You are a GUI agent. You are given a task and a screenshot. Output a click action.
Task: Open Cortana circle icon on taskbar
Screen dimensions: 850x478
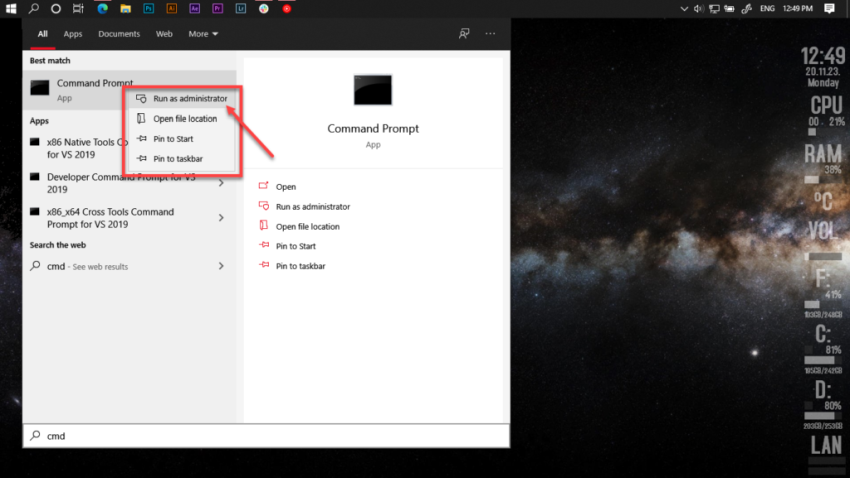pyautogui.click(x=56, y=9)
